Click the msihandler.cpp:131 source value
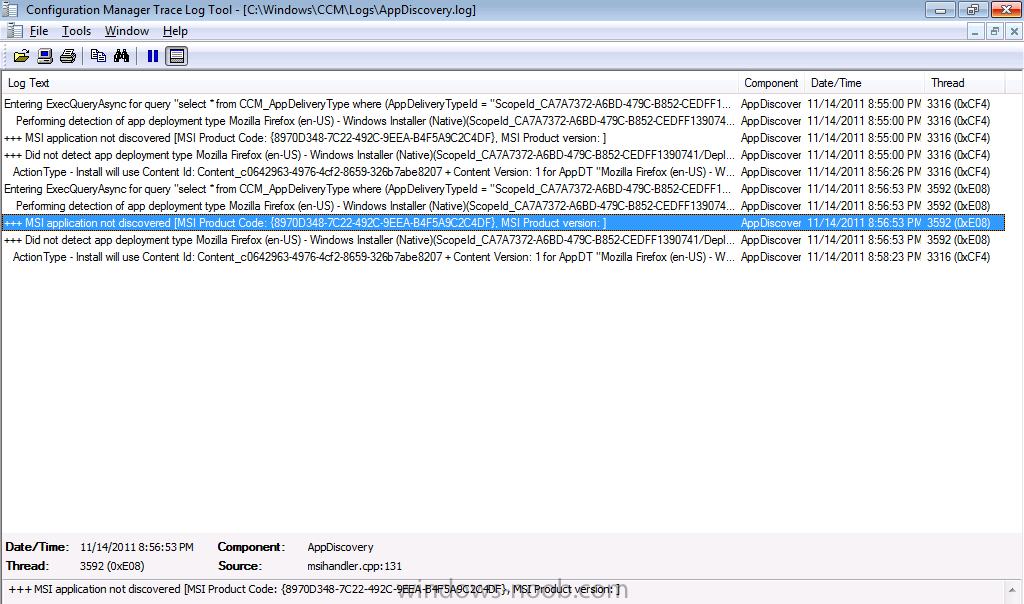 pyautogui.click(x=355, y=566)
